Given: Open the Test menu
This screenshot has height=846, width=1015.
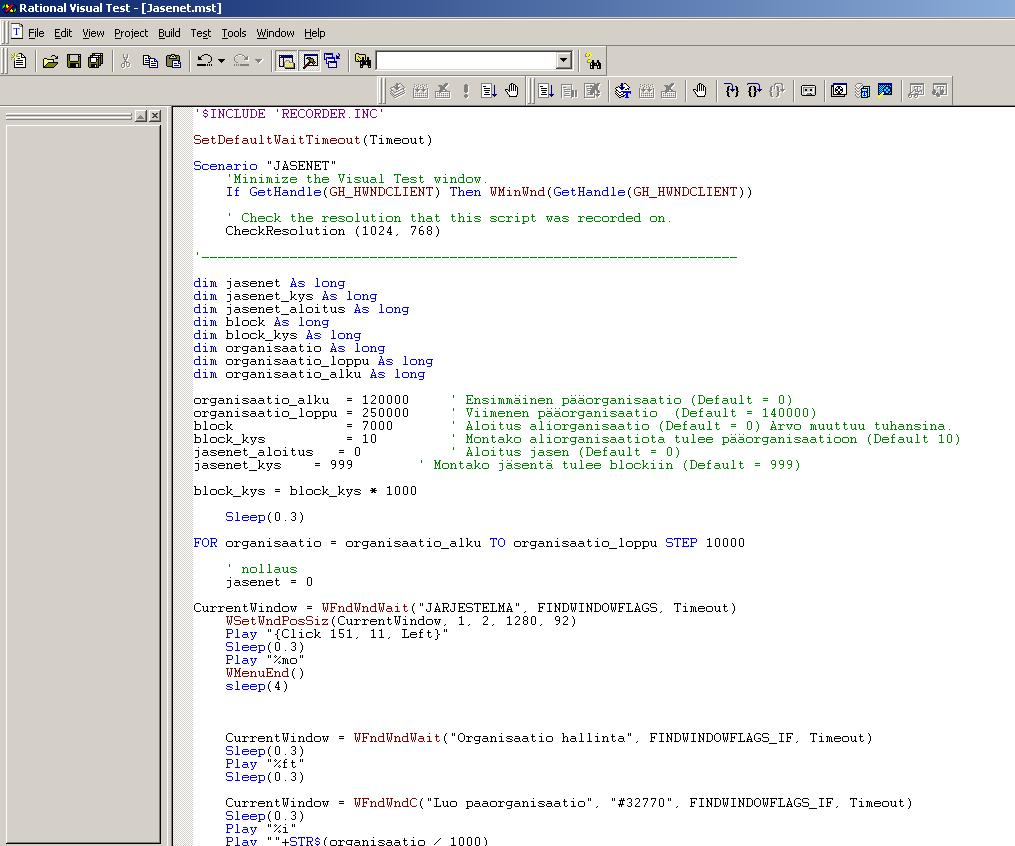Looking at the screenshot, I should 201,33.
